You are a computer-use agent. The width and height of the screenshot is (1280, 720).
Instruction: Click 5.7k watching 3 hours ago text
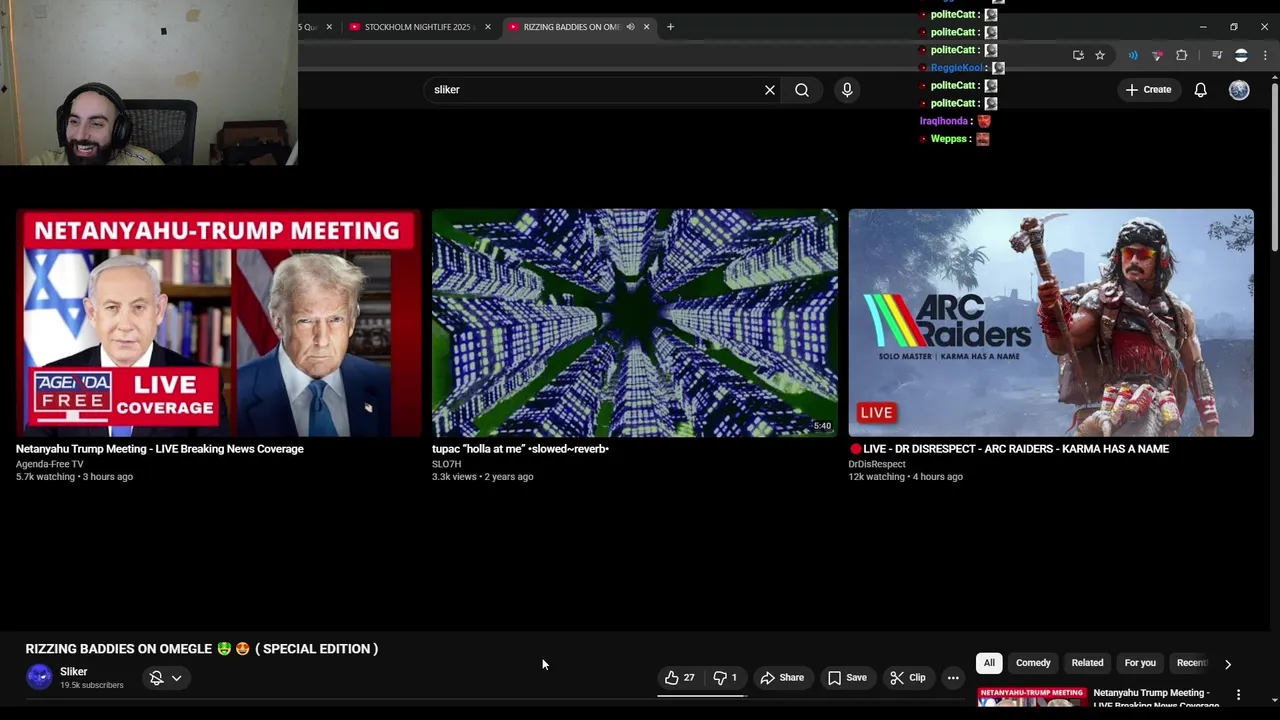[74, 477]
